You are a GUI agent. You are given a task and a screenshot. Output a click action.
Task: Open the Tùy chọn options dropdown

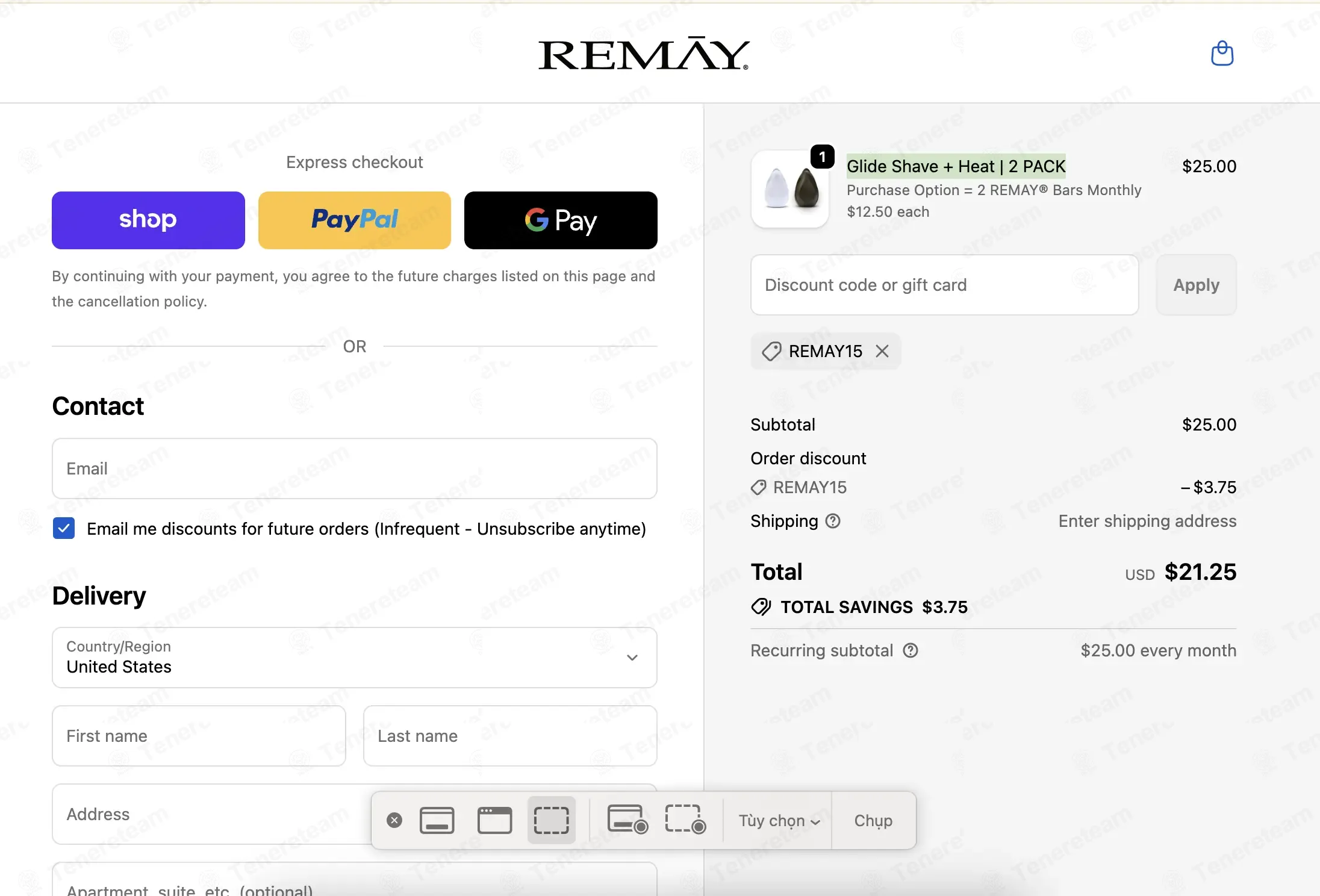tap(779, 821)
